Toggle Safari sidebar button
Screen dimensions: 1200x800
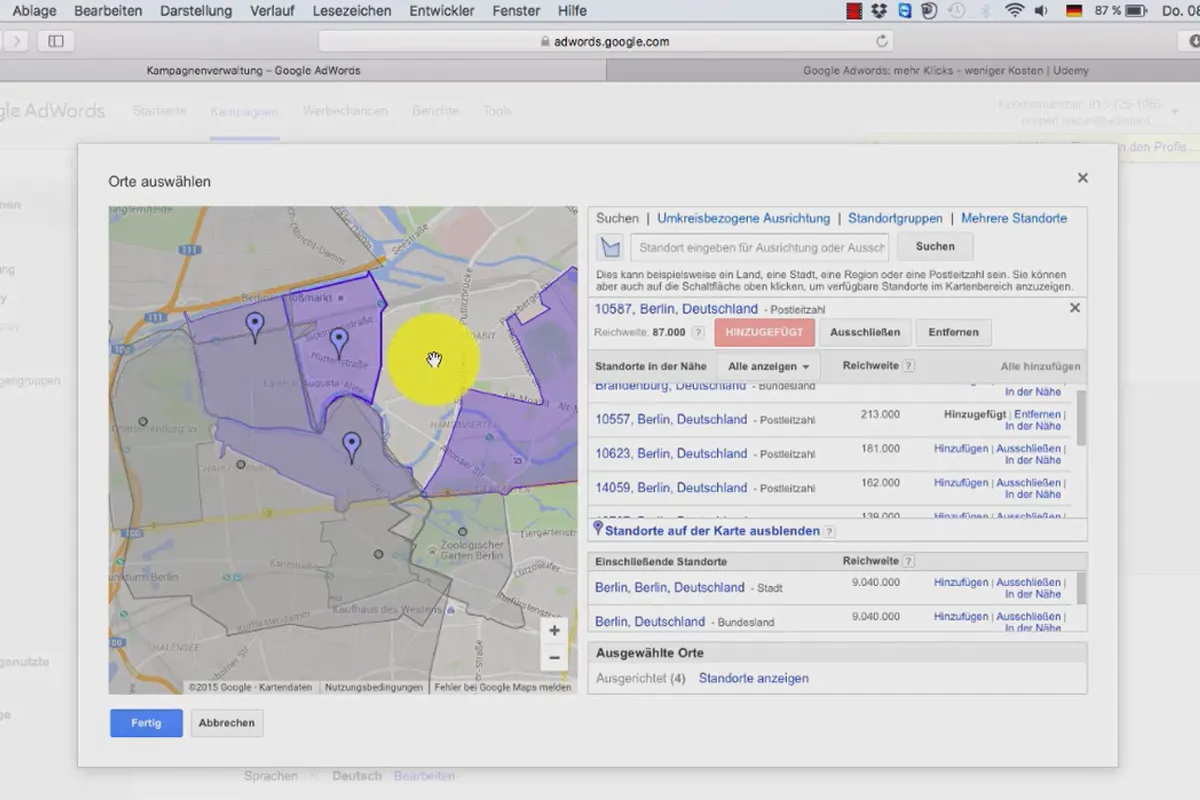click(56, 41)
